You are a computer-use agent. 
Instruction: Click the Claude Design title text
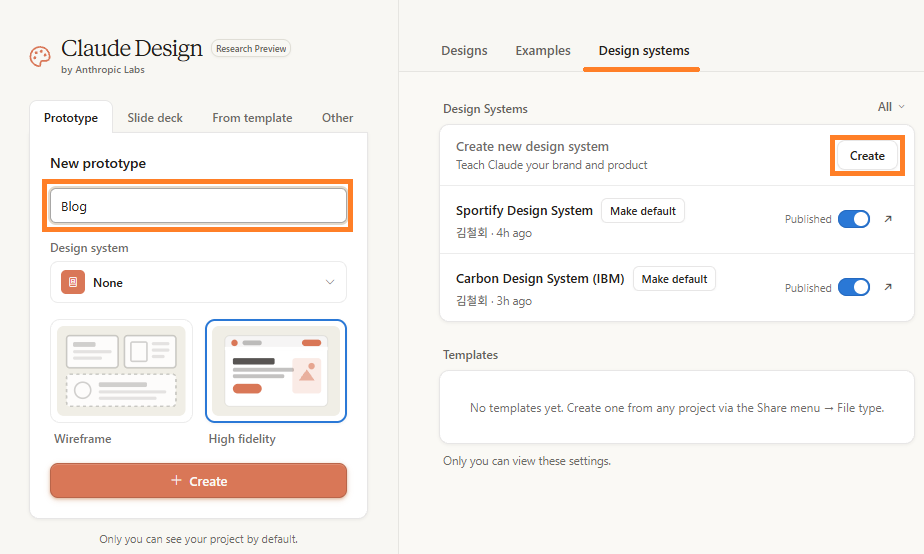click(131, 48)
